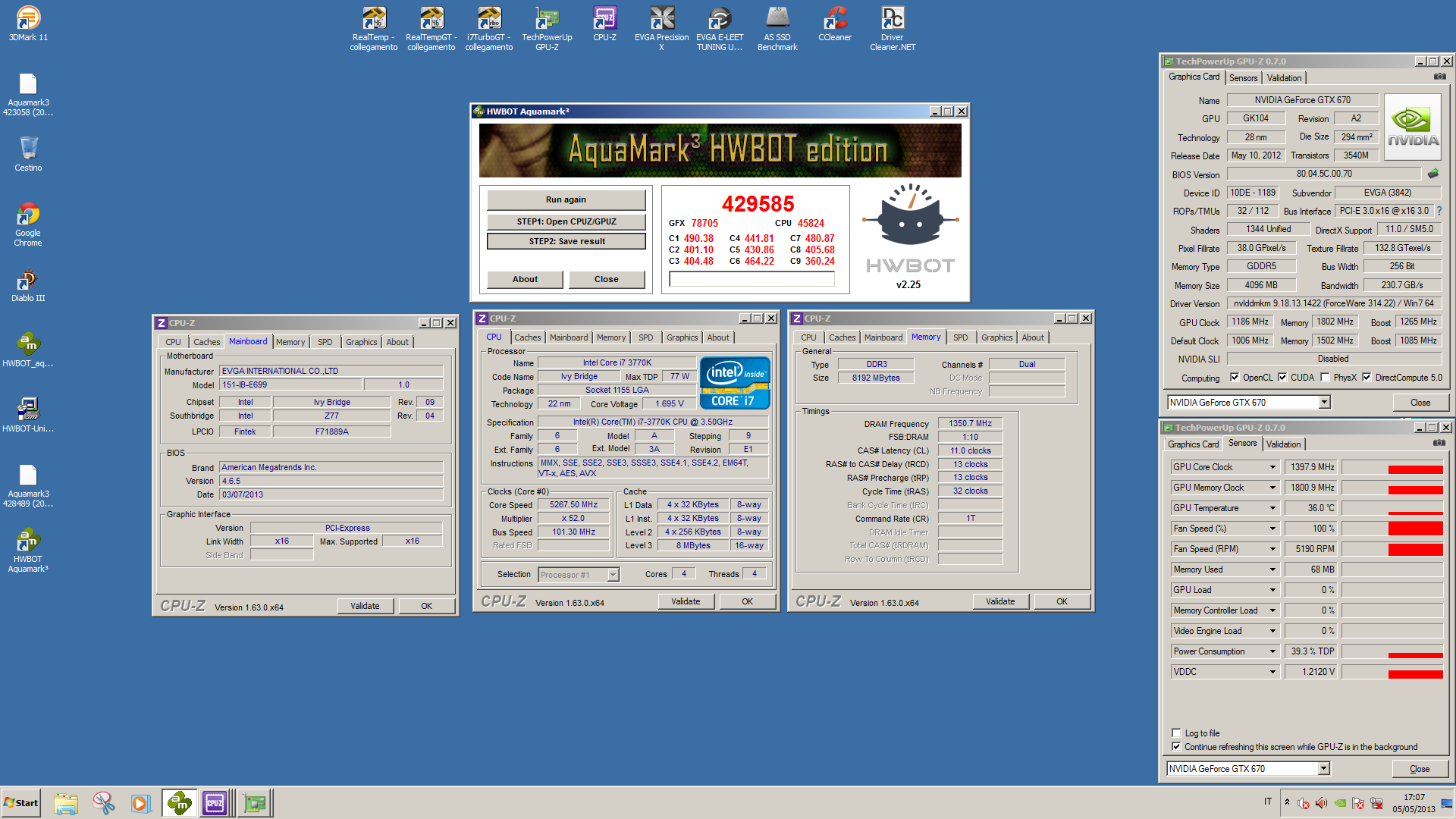This screenshot has width=1456, height=819.
Task: Click Validate in the CPU-Z Memory window
Action: pos(1000,601)
